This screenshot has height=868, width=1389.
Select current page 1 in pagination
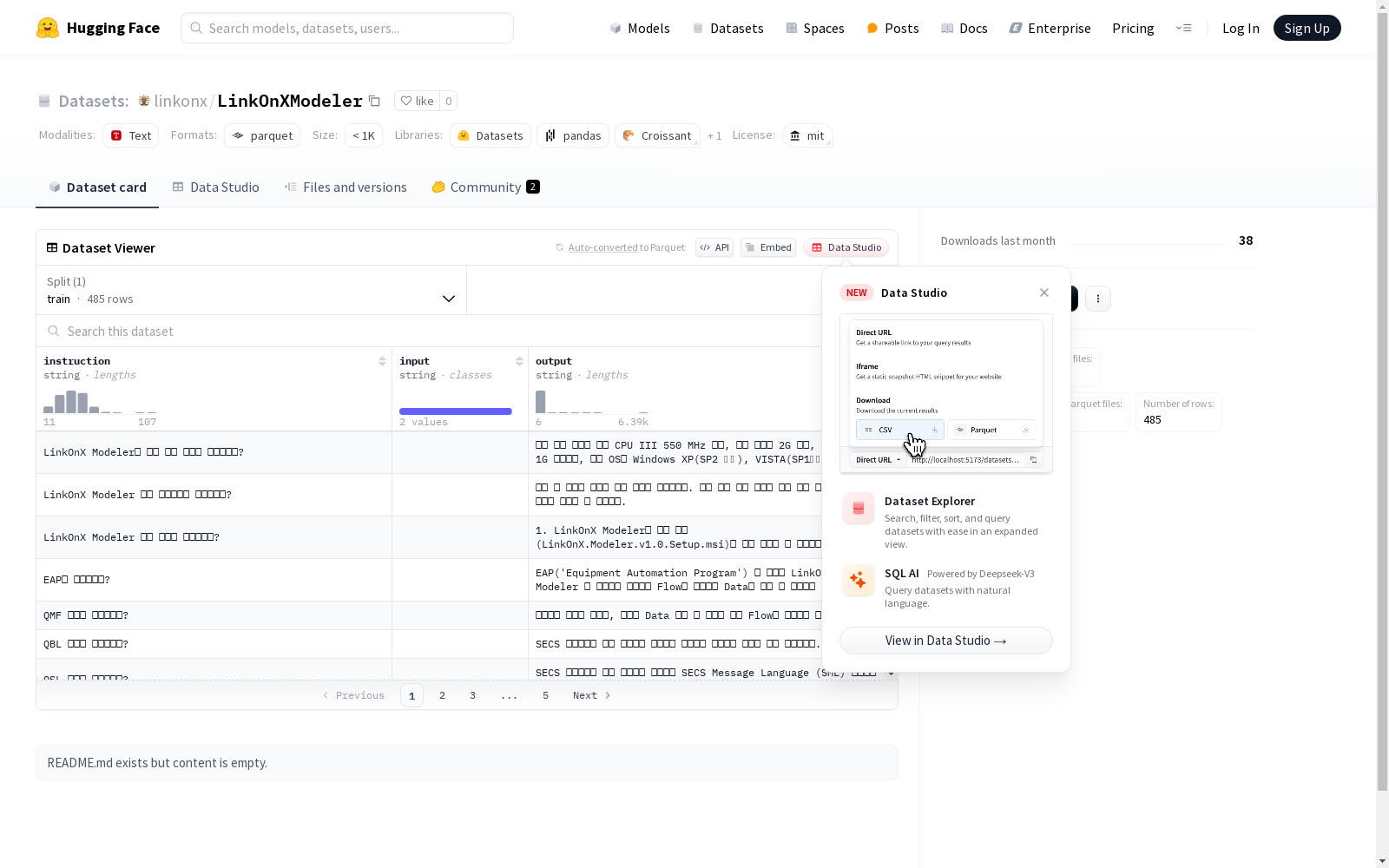tap(412, 695)
